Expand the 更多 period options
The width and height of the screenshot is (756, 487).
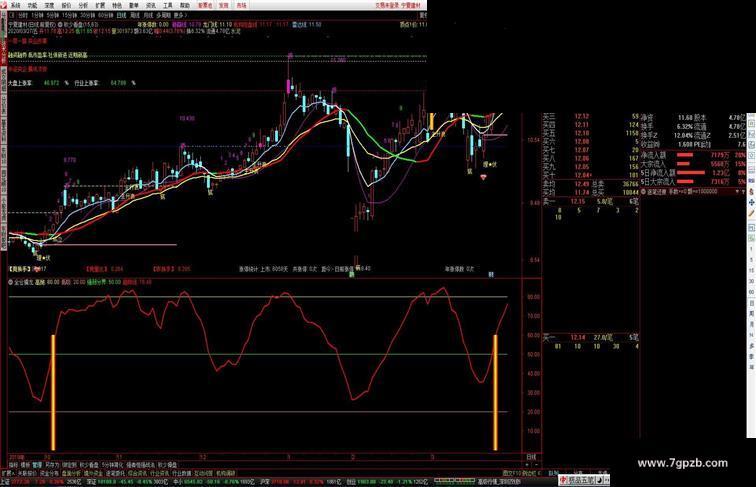180,15
